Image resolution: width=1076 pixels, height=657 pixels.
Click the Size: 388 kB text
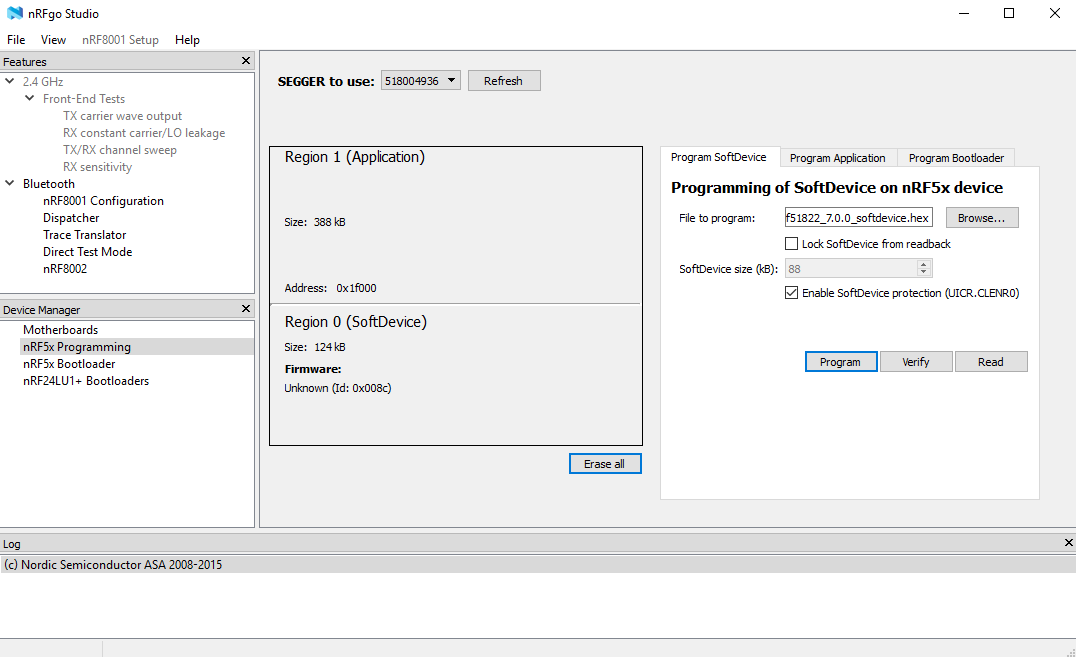(x=315, y=222)
